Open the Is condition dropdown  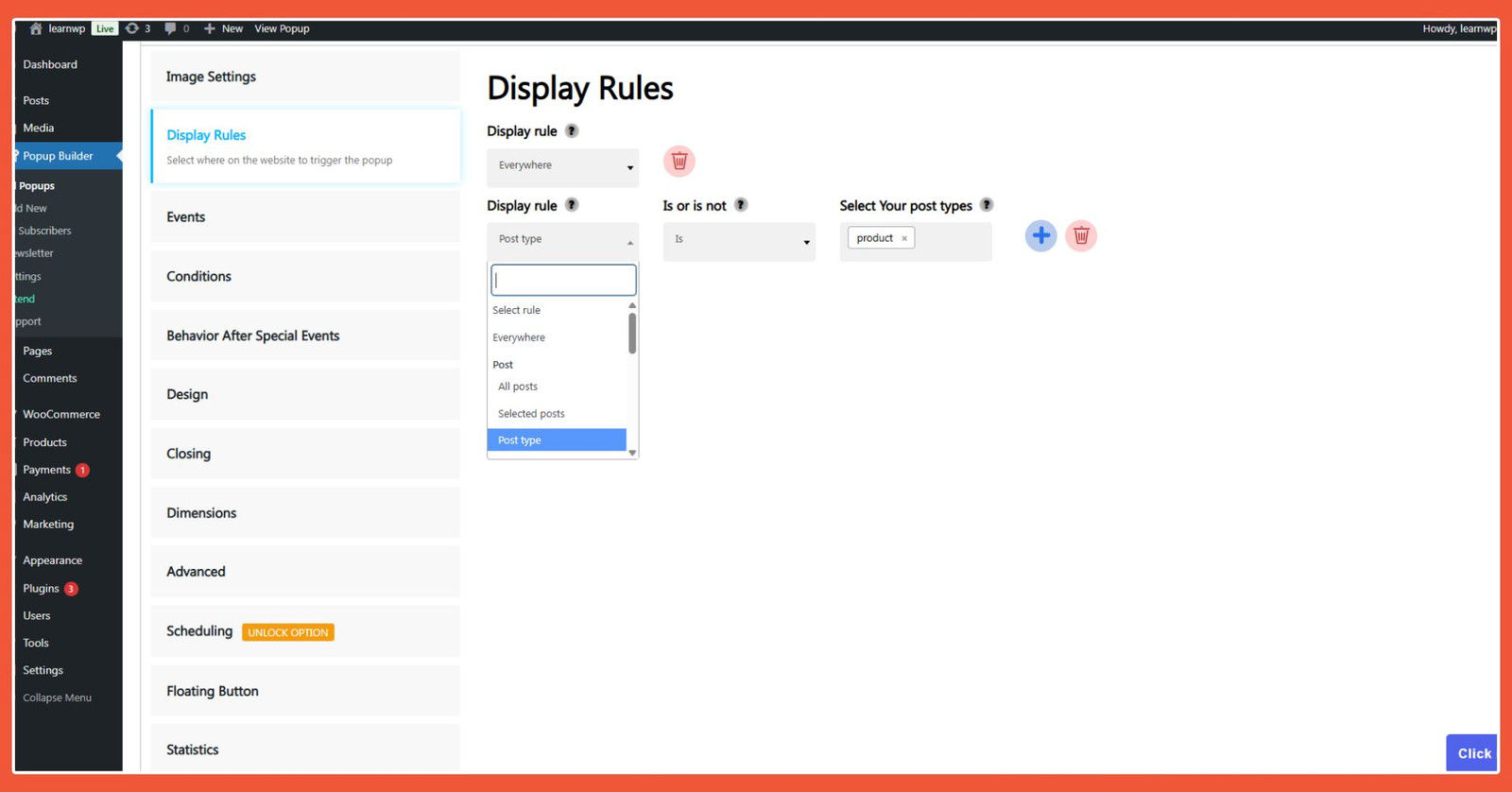pyautogui.click(x=739, y=241)
